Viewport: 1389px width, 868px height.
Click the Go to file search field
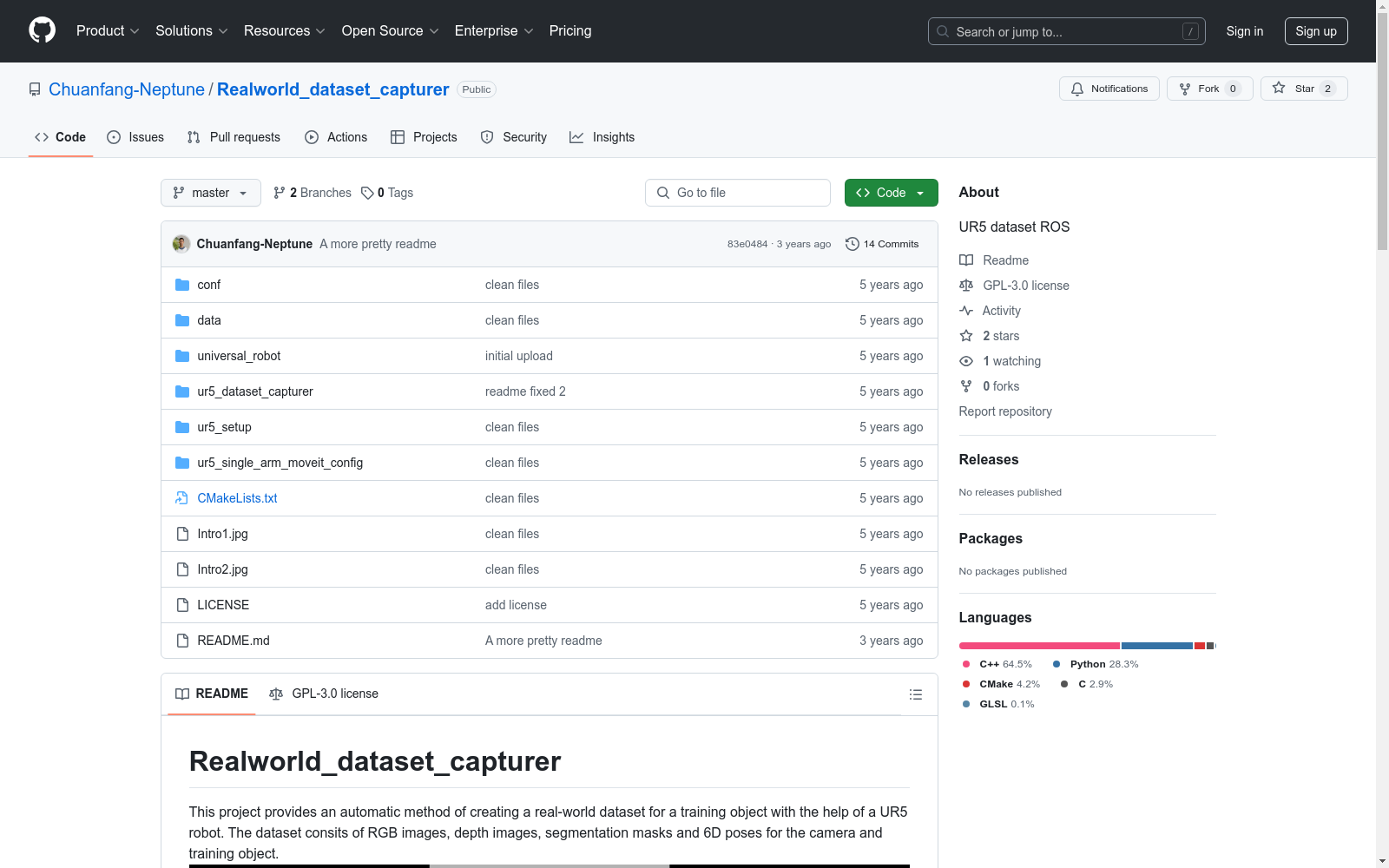pos(738,193)
